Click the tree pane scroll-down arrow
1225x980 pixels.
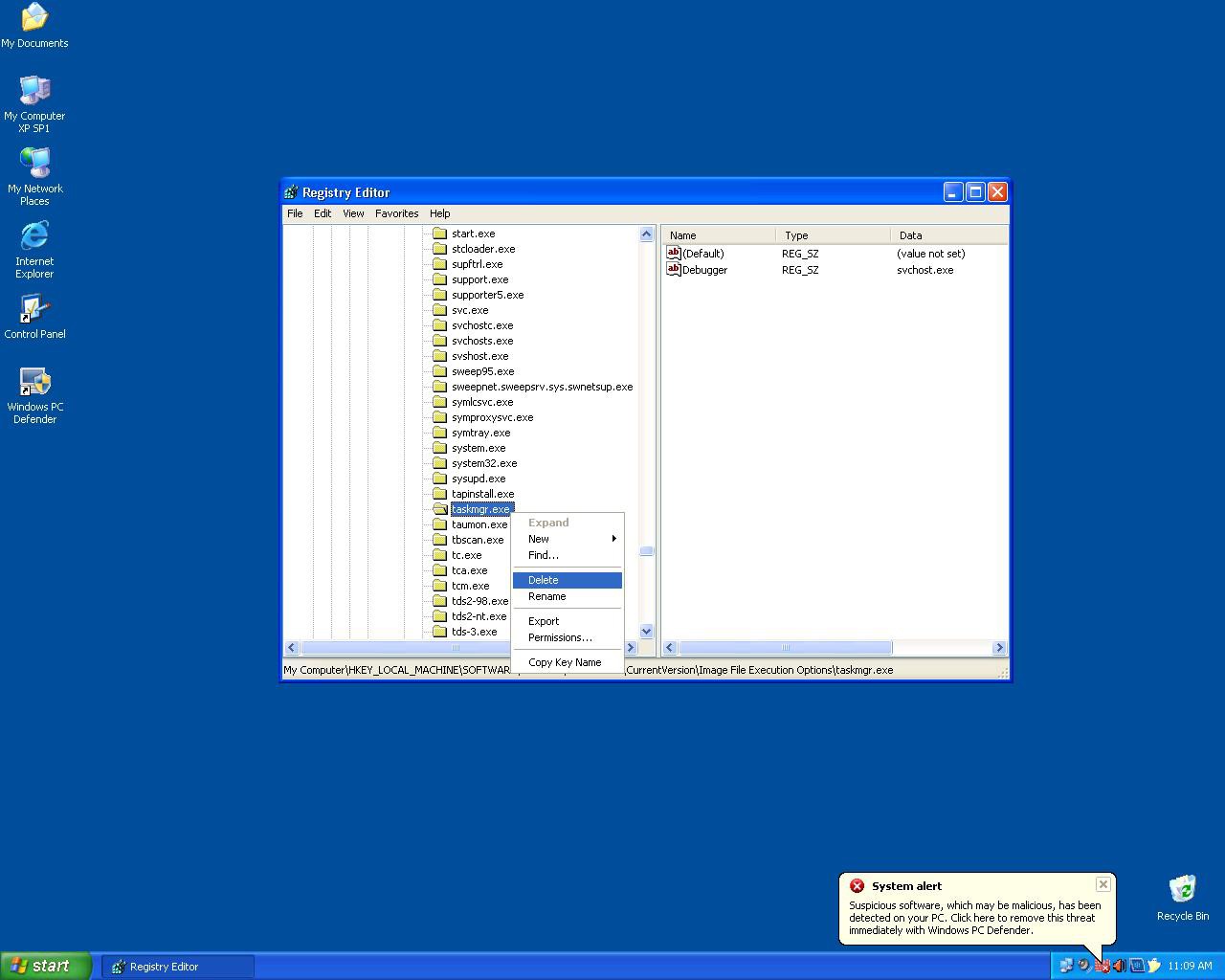pyautogui.click(x=646, y=631)
